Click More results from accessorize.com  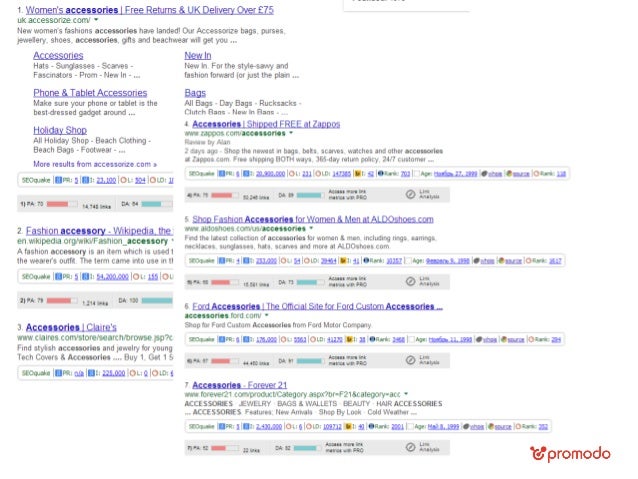point(95,164)
